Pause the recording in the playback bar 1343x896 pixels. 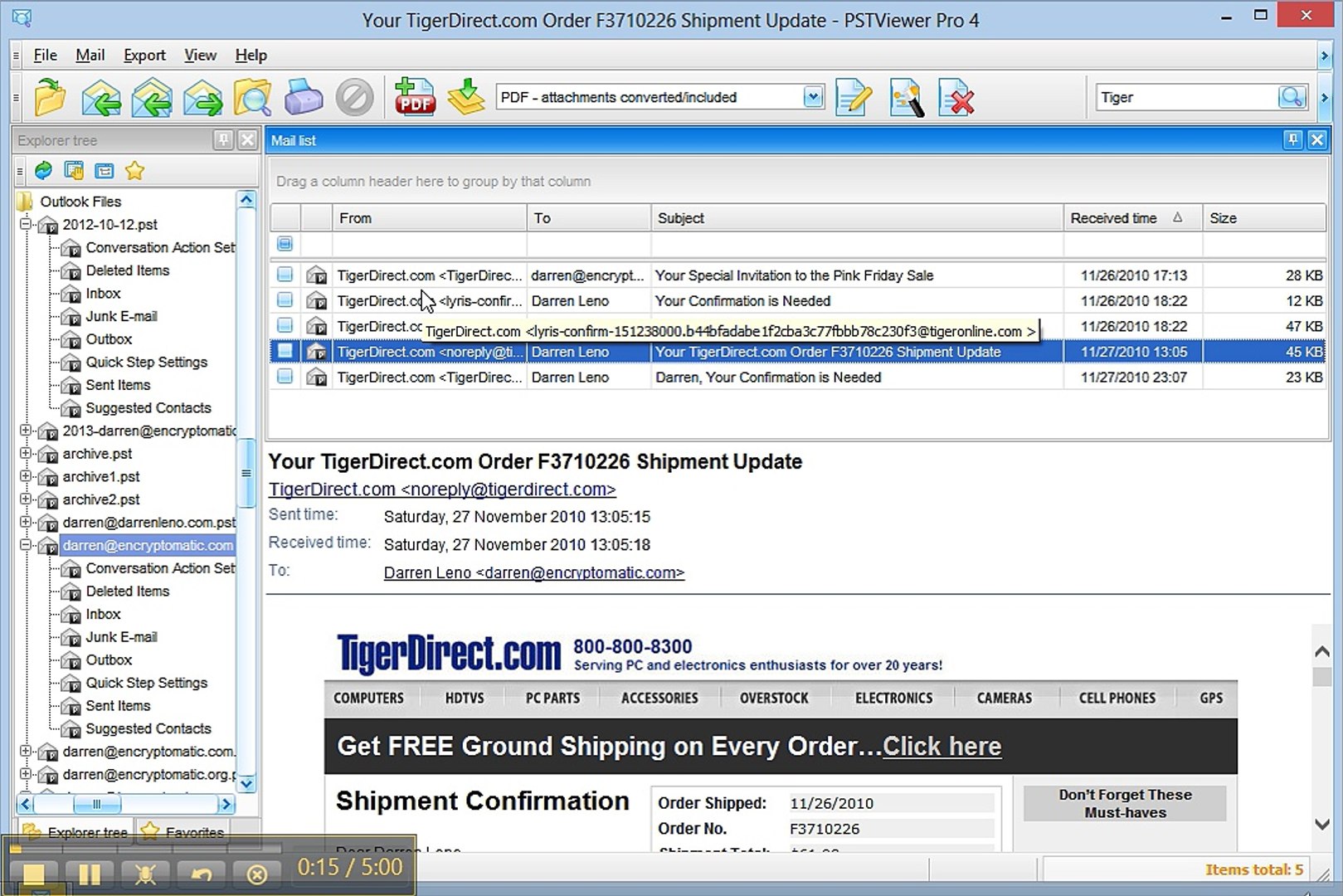90,874
